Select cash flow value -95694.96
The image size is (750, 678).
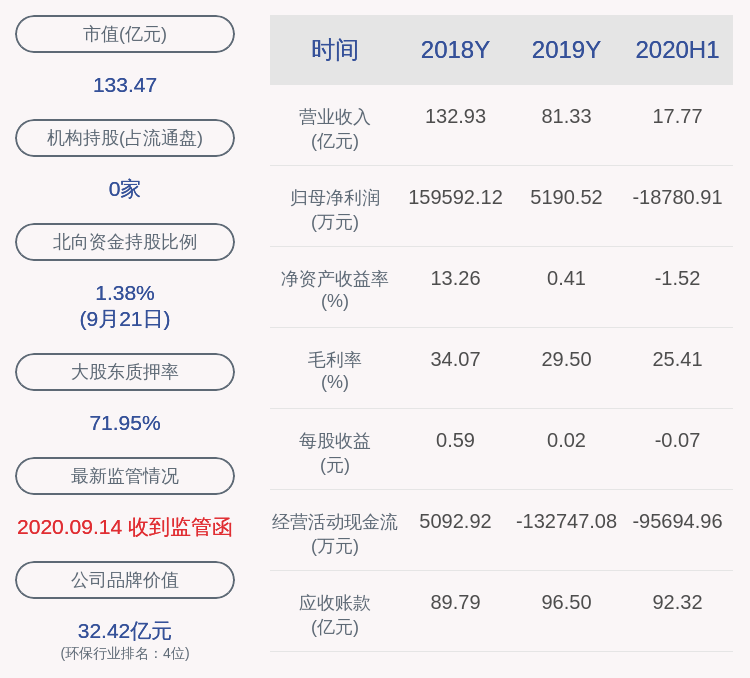pyautogui.click(x=677, y=521)
